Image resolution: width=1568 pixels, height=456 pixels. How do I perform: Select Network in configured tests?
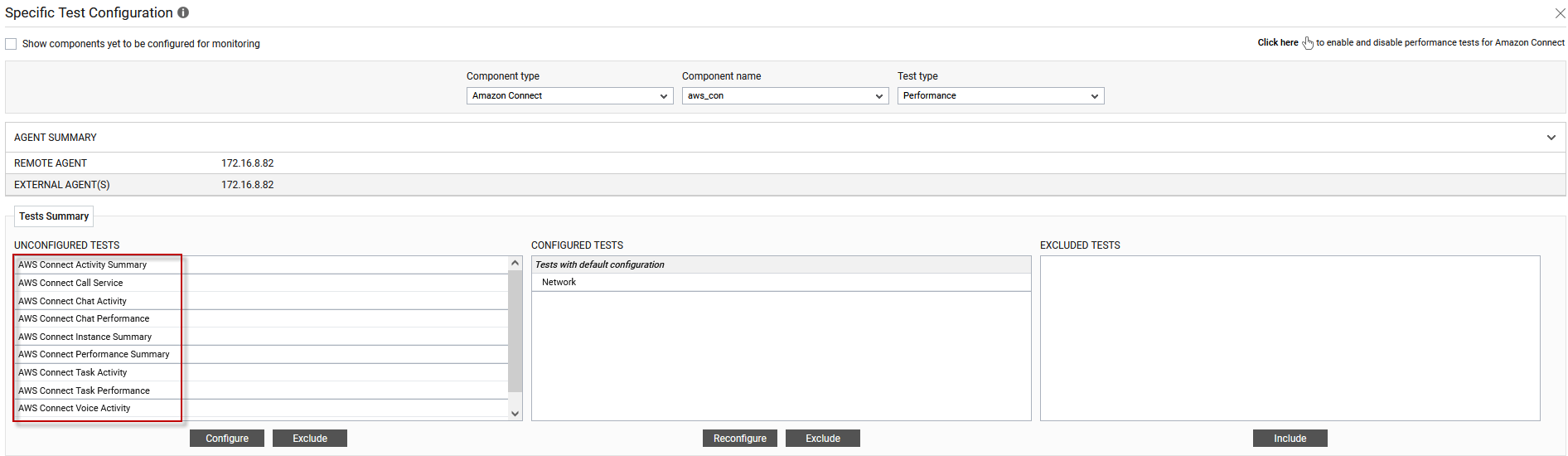coord(781,282)
